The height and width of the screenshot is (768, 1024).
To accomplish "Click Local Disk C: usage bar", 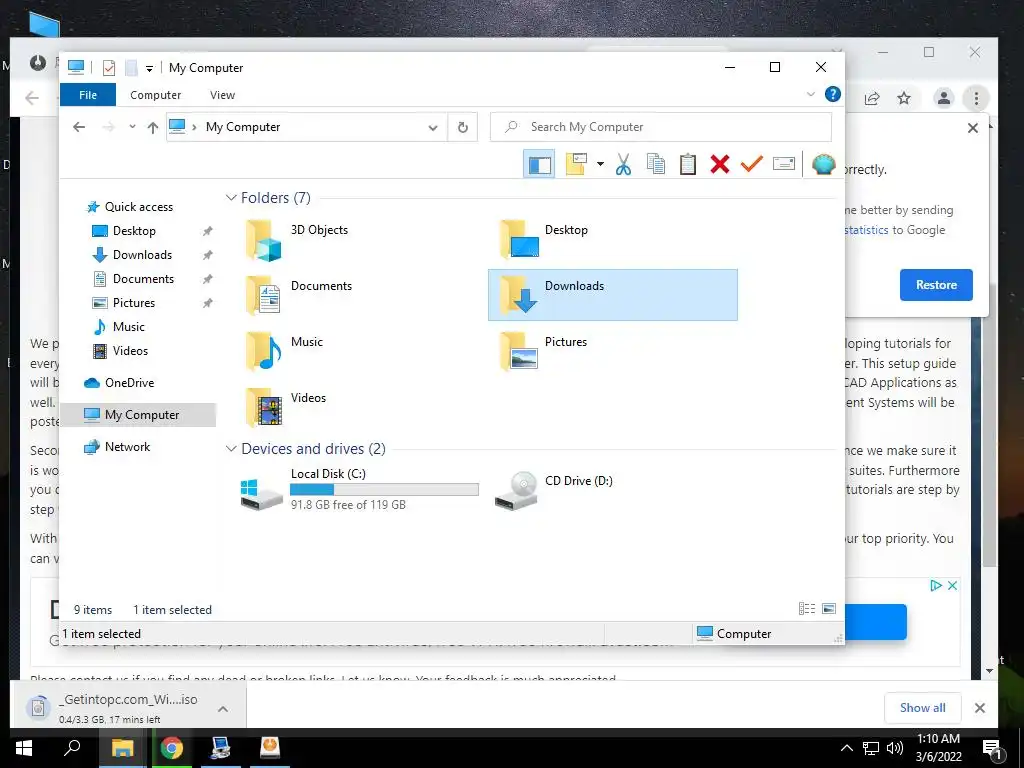I will (384, 489).
